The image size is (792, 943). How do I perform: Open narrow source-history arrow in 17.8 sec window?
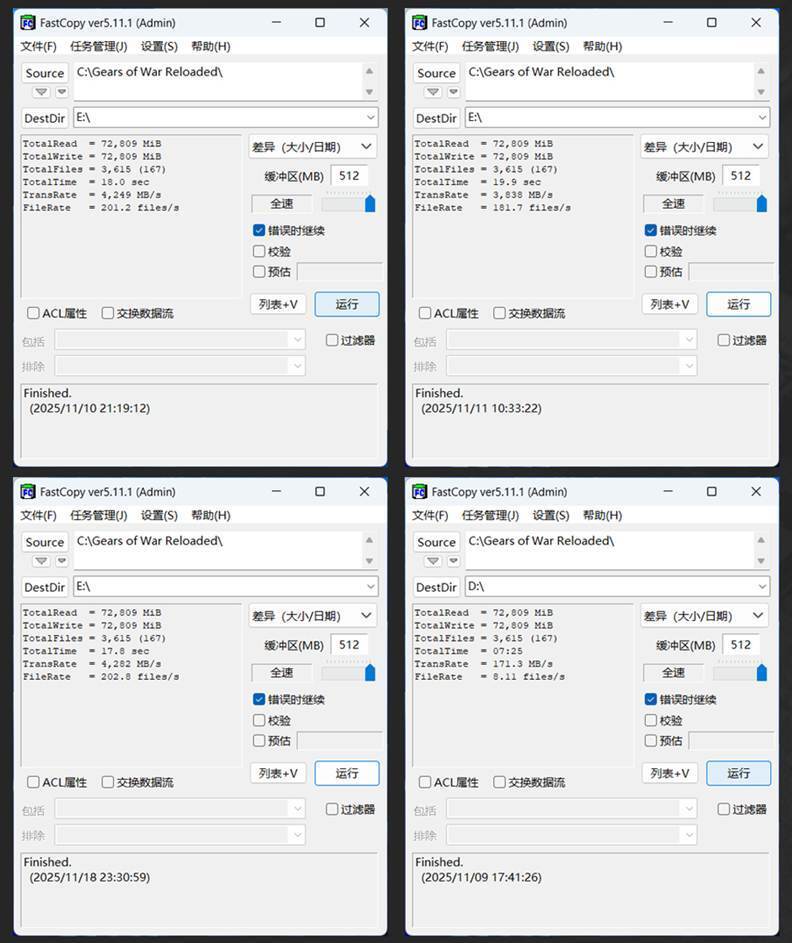(x=62, y=561)
